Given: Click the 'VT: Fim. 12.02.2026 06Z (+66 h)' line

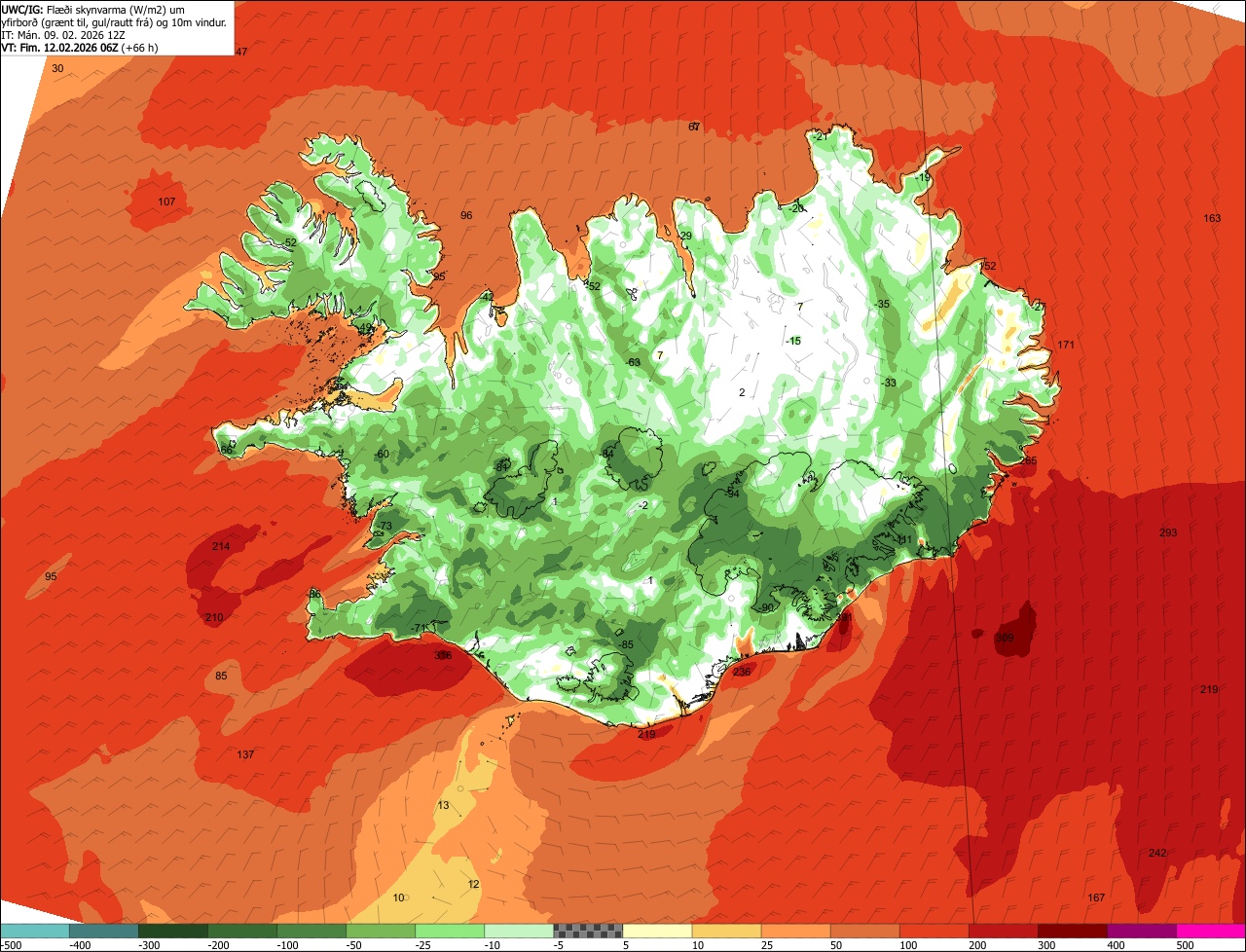Looking at the screenshot, I should [x=80, y=47].
